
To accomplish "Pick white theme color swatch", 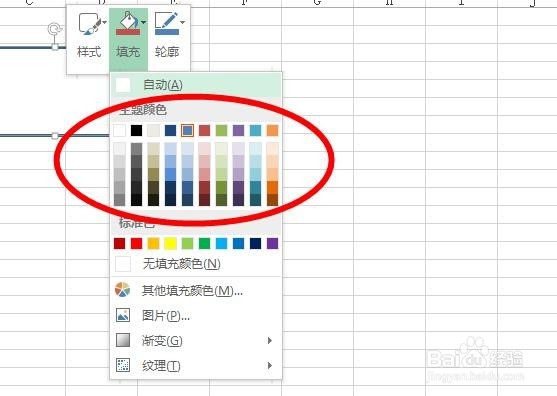I will point(119,130).
